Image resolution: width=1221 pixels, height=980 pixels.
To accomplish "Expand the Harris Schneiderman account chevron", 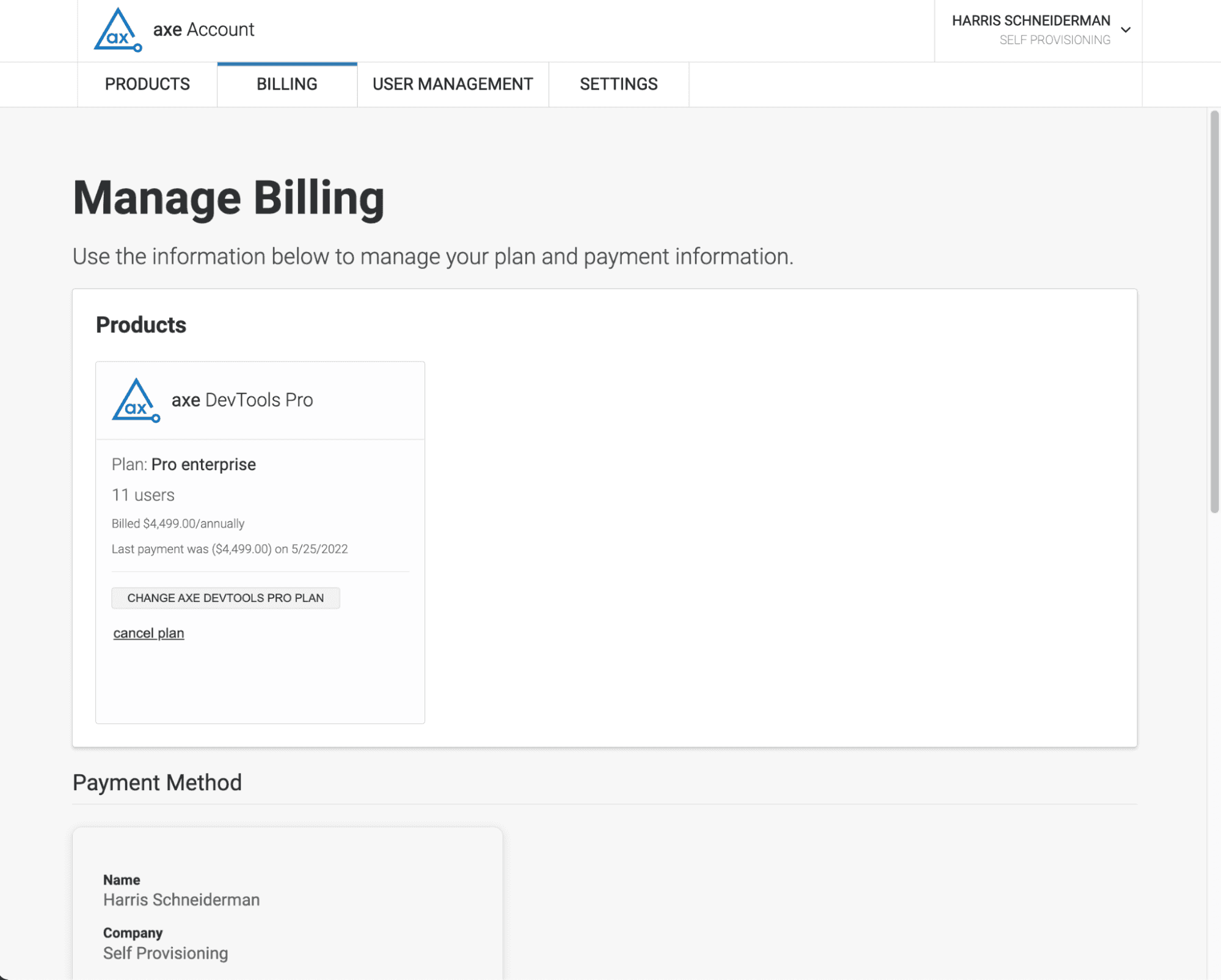I will pyautogui.click(x=1126, y=30).
